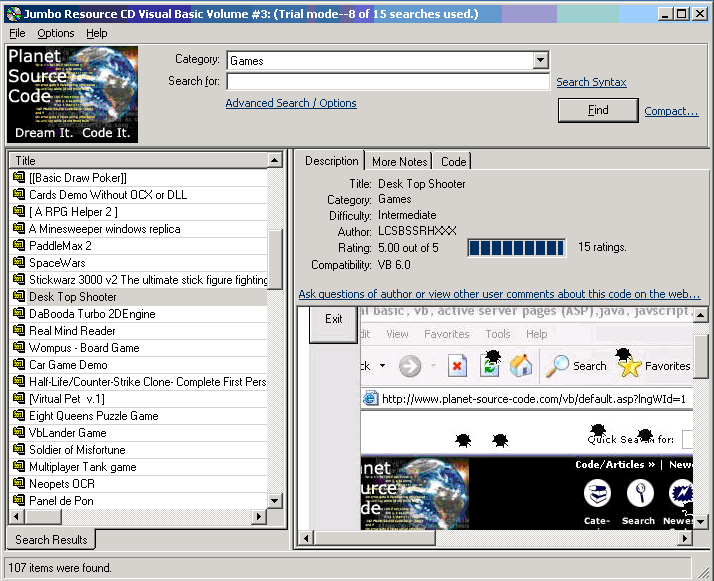Select the title SpaceWars

pyautogui.click(x=57, y=263)
